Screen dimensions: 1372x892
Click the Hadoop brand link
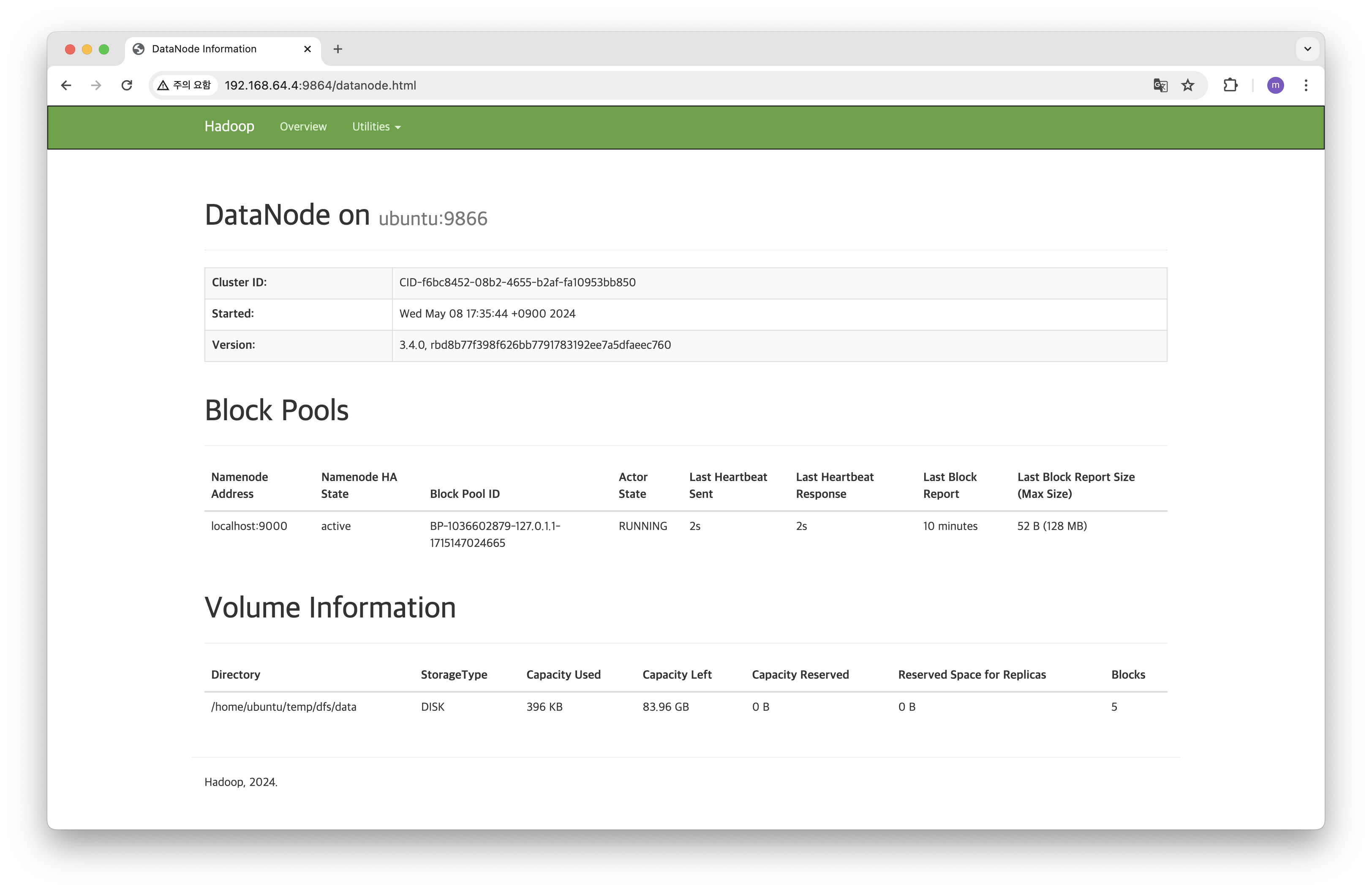pyautogui.click(x=229, y=126)
